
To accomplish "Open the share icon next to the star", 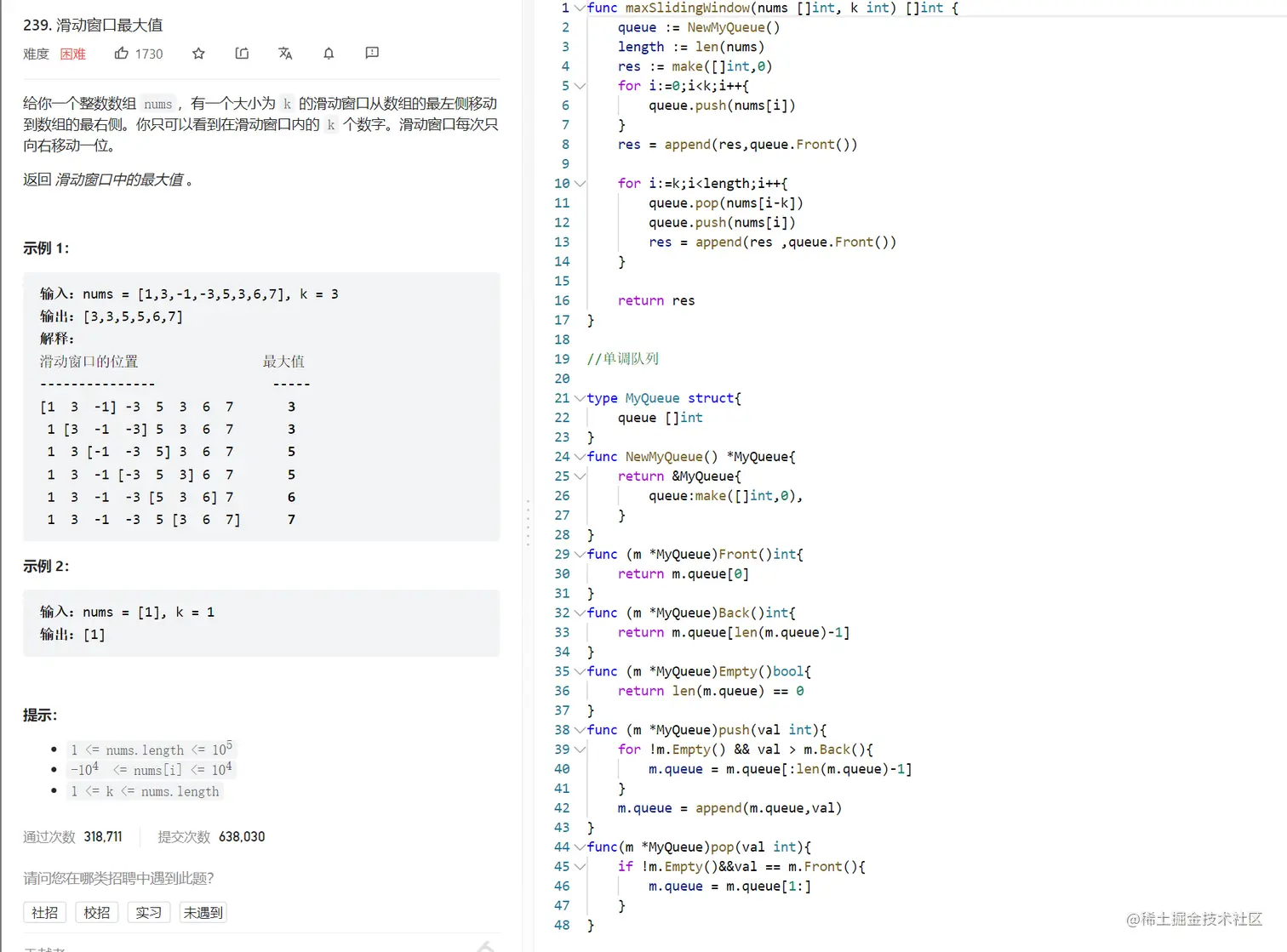I will pyautogui.click(x=242, y=54).
